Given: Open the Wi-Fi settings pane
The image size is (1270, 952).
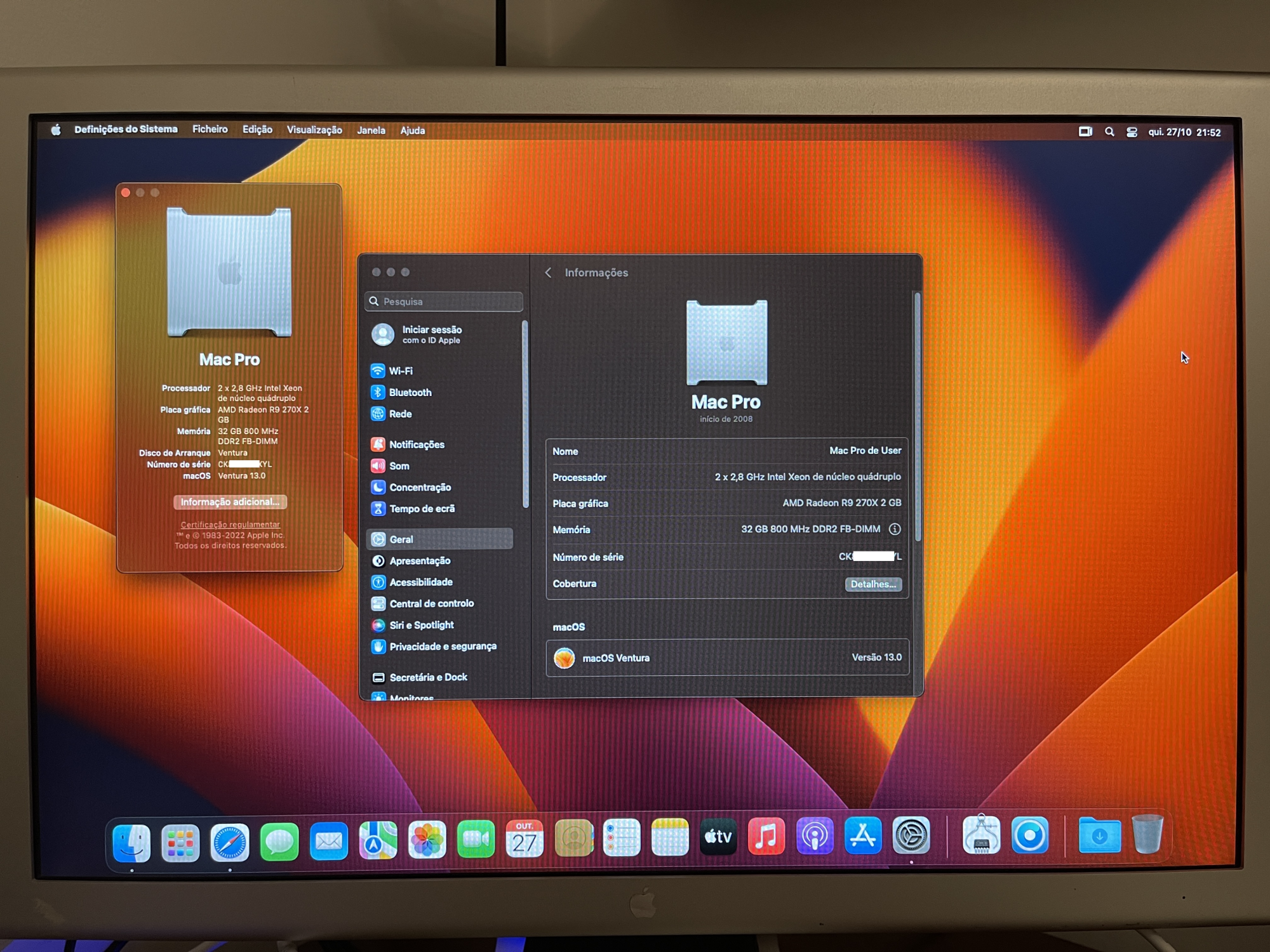Looking at the screenshot, I should click(x=400, y=371).
